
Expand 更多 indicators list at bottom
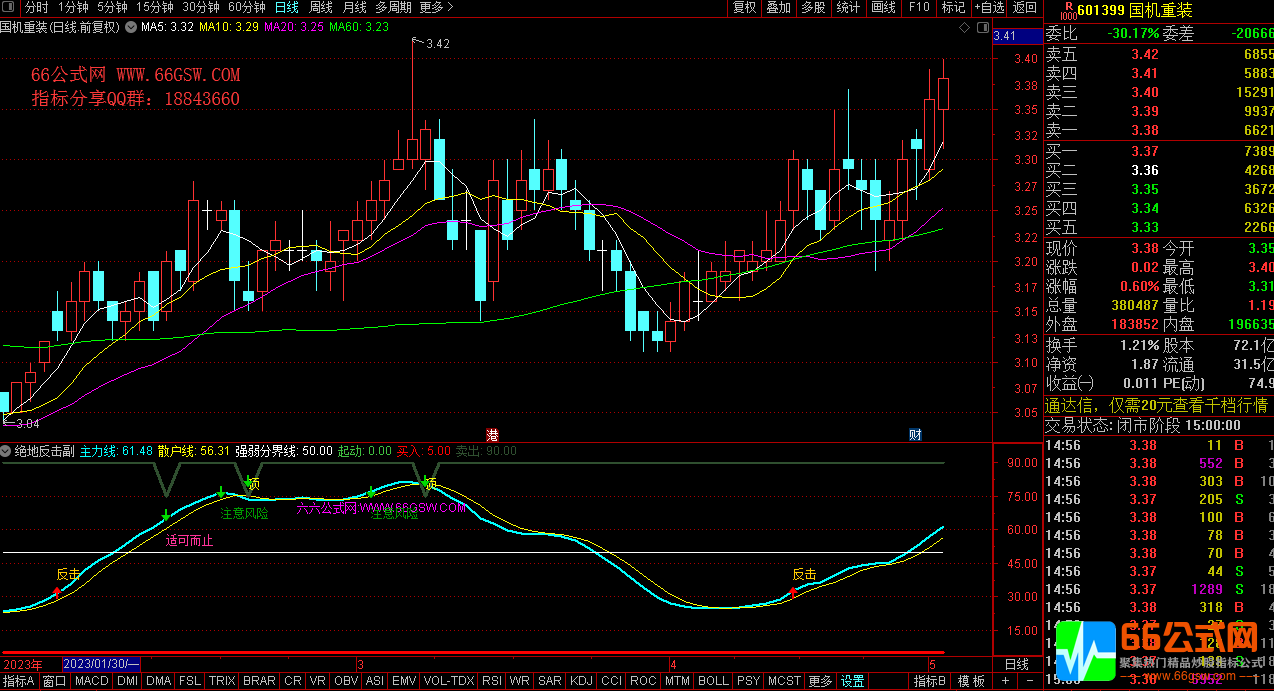tap(820, 681)
